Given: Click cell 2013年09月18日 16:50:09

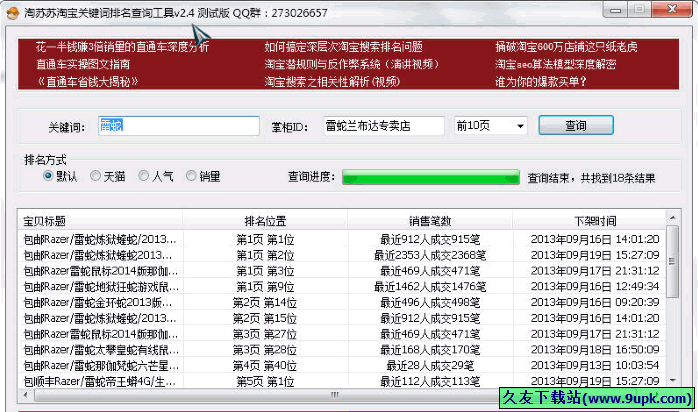Looking at the screenshot, I should [595, 350].
